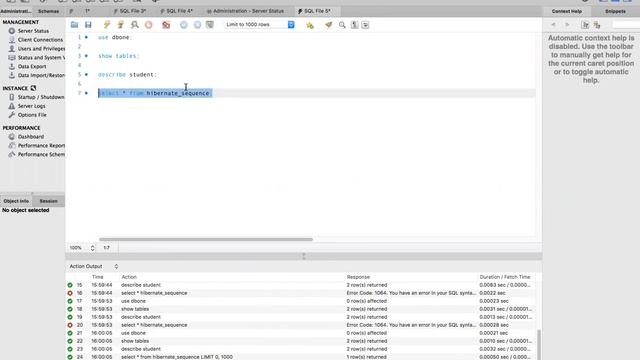
Task: Open performance Dashboard item
Action: pyautogui.click(x=31, y=137)
